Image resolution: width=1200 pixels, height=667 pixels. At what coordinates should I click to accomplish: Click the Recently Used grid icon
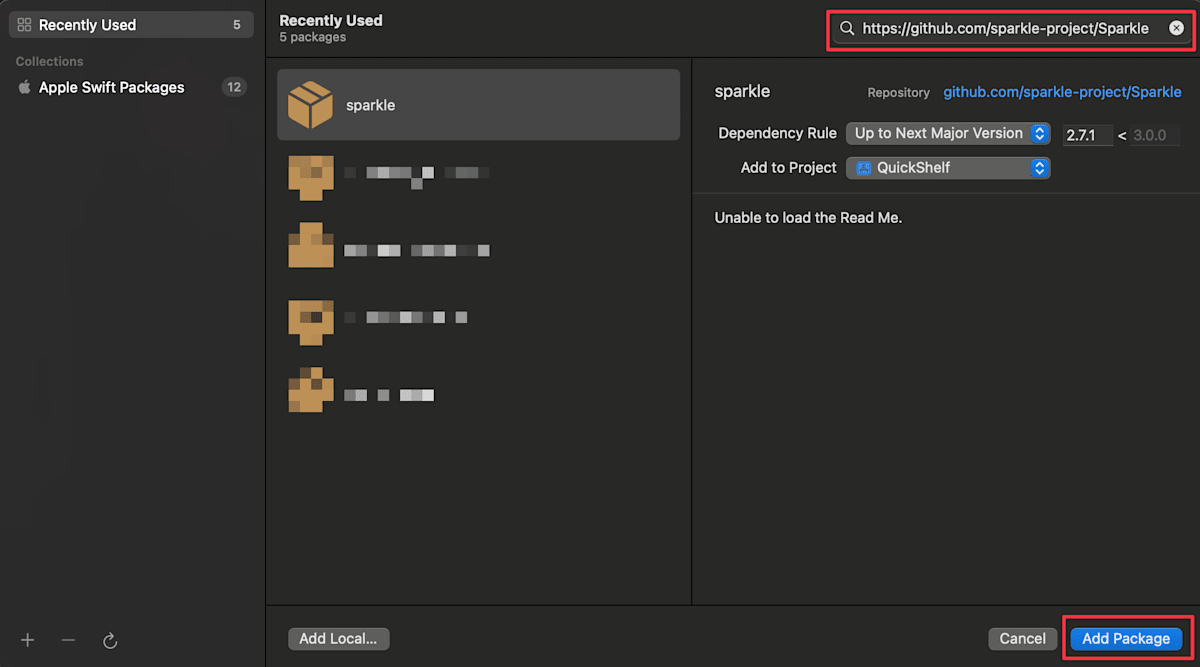[x=25, y=25]
